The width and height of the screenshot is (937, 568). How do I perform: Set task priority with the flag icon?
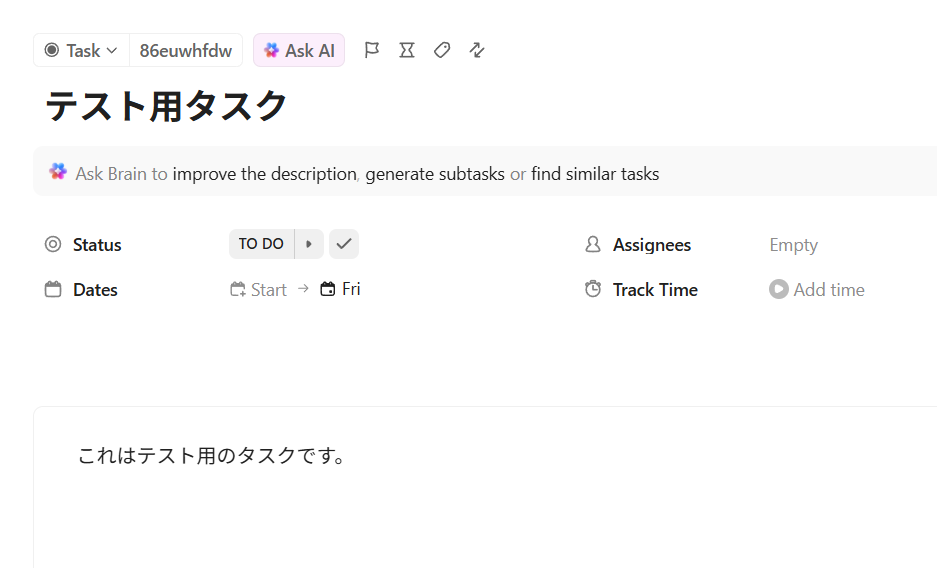(x=372, y=50)
